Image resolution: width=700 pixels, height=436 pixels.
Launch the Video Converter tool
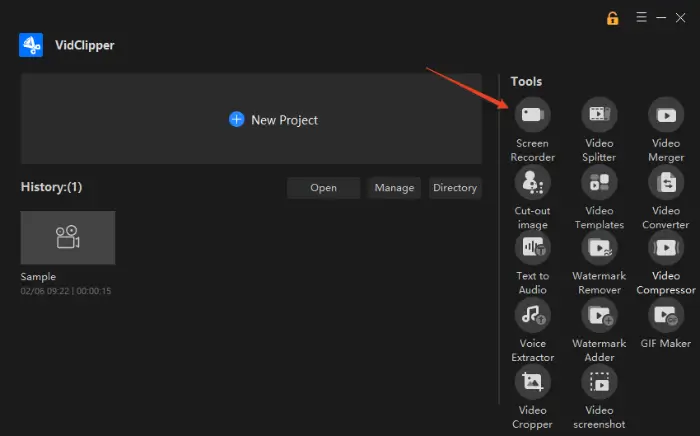point(666,182)
